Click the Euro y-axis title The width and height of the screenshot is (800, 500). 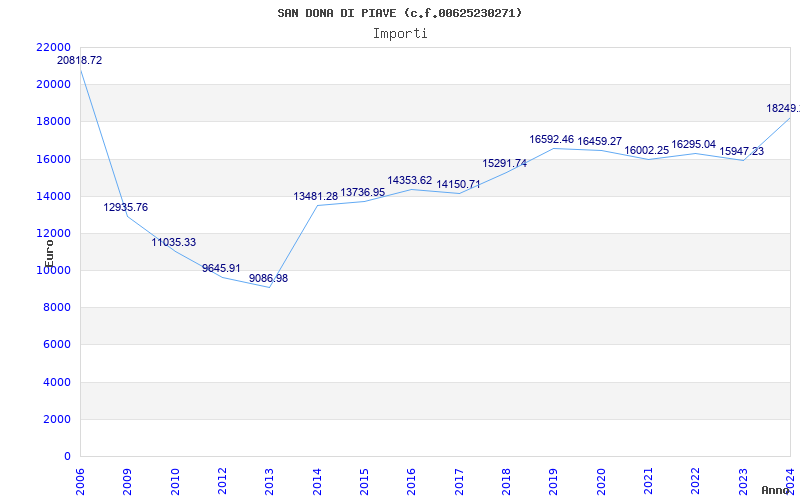(49, 254)
